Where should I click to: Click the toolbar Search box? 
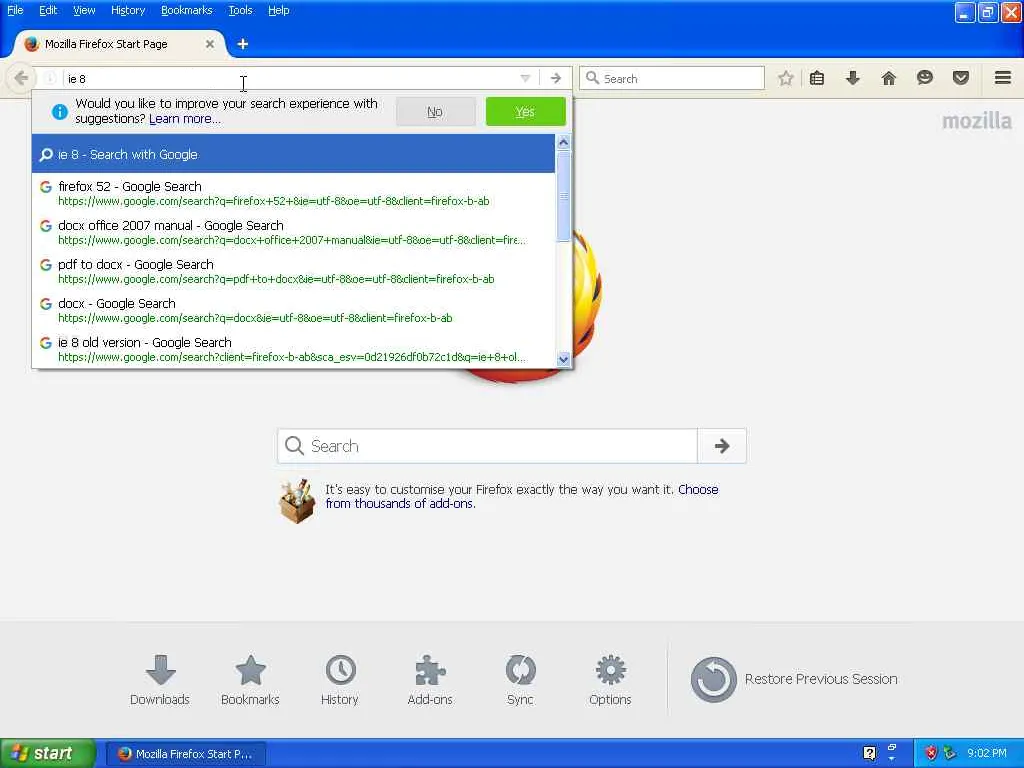coord(672,78)
